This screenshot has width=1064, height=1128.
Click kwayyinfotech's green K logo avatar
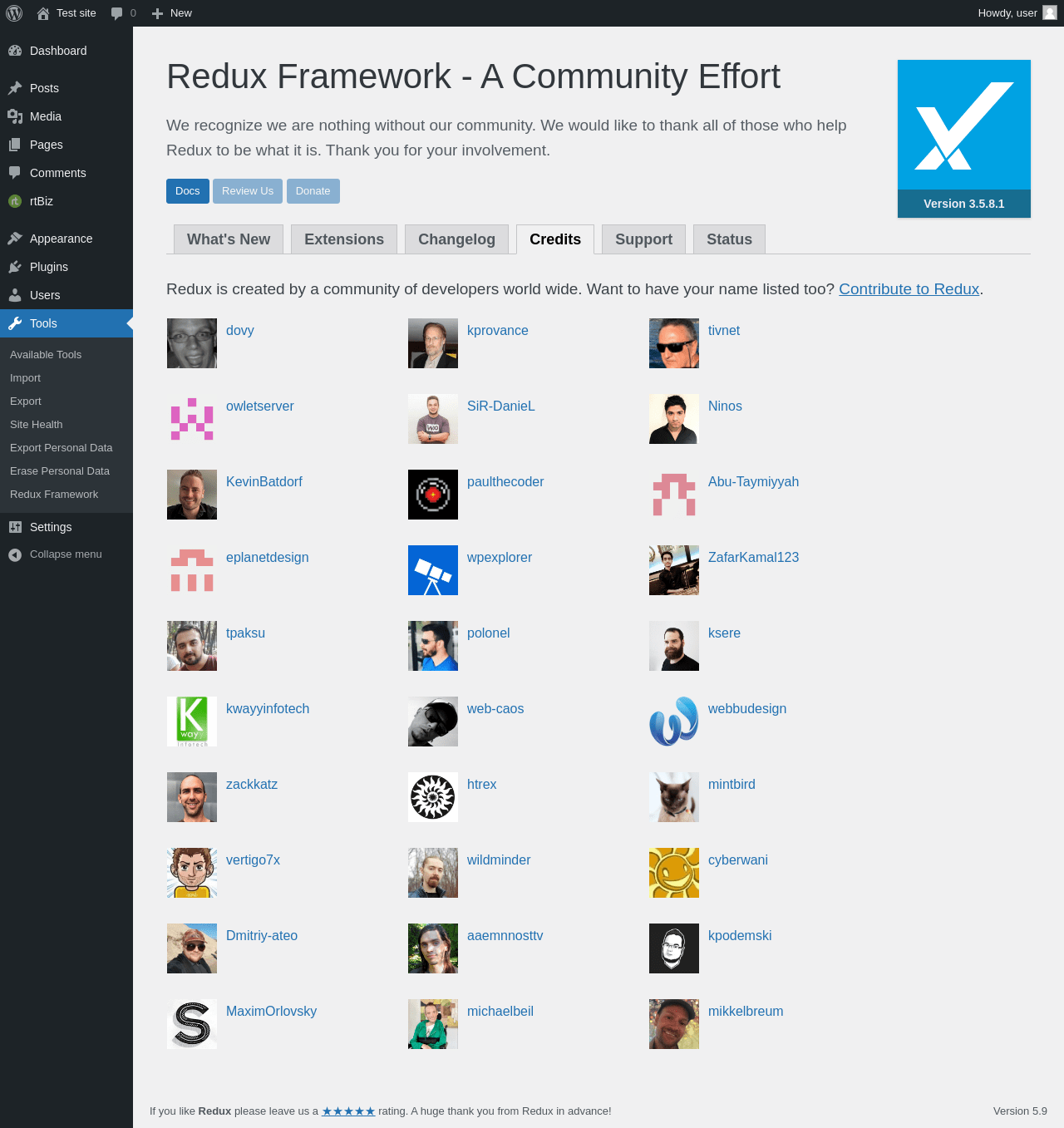click(x=192, y=722)
